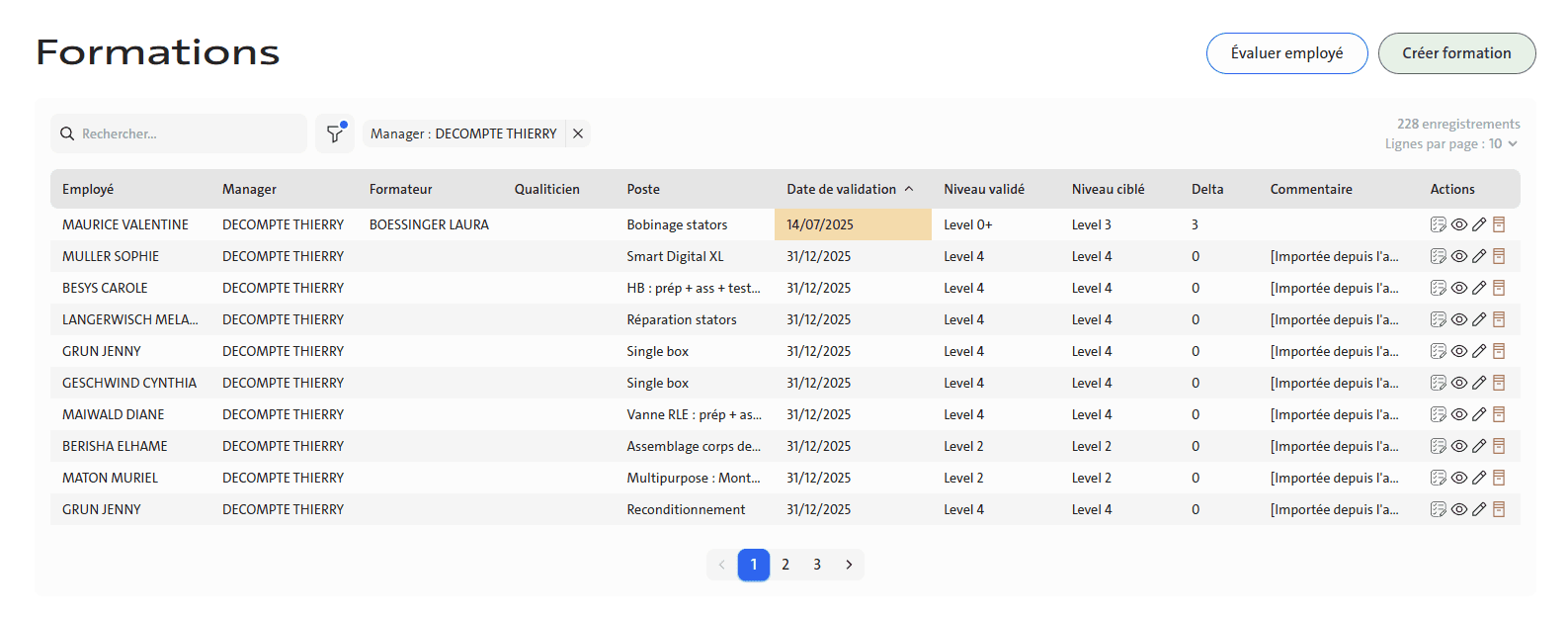Archive the BESYS CAROLE formation row

pyautogui.click(x=1499, y=288)
